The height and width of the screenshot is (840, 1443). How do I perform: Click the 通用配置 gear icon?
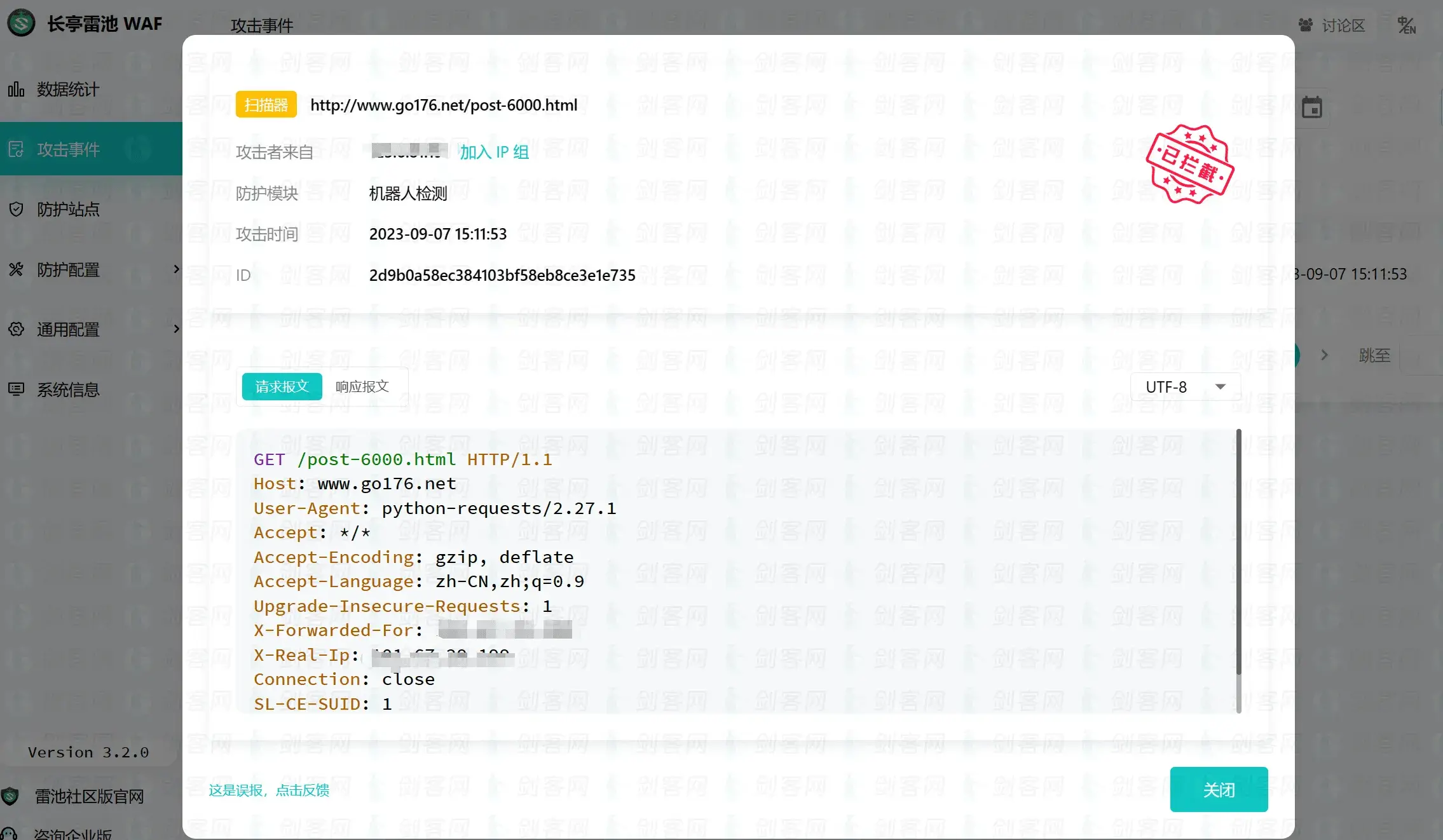click(x=16, y=329)
